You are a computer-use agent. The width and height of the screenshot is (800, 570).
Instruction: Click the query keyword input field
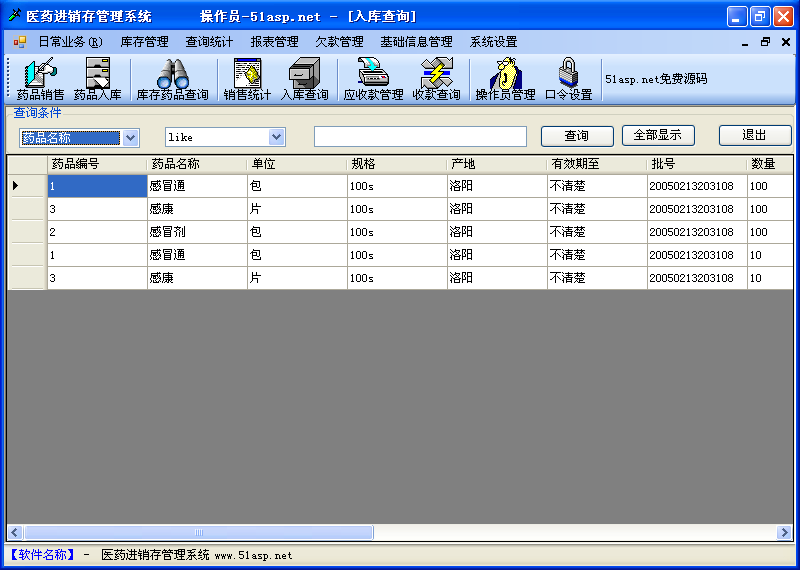pos(420,136)
